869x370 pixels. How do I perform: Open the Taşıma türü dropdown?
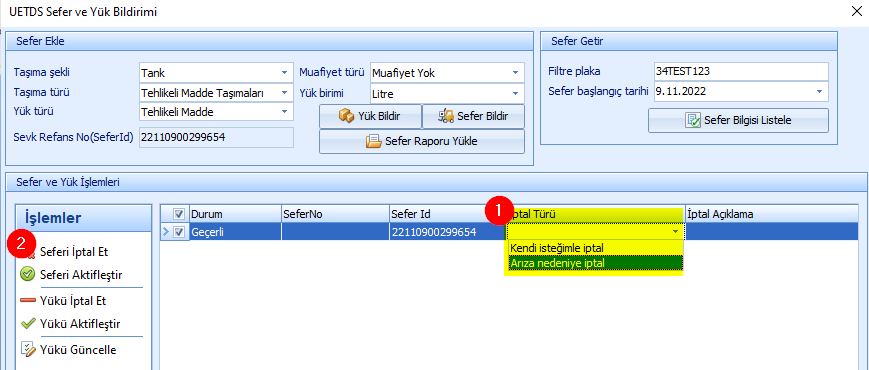click(284, 92)
